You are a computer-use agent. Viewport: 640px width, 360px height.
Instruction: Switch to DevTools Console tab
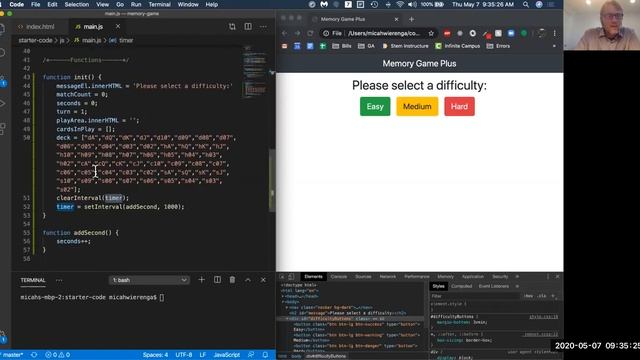[339, 277]
